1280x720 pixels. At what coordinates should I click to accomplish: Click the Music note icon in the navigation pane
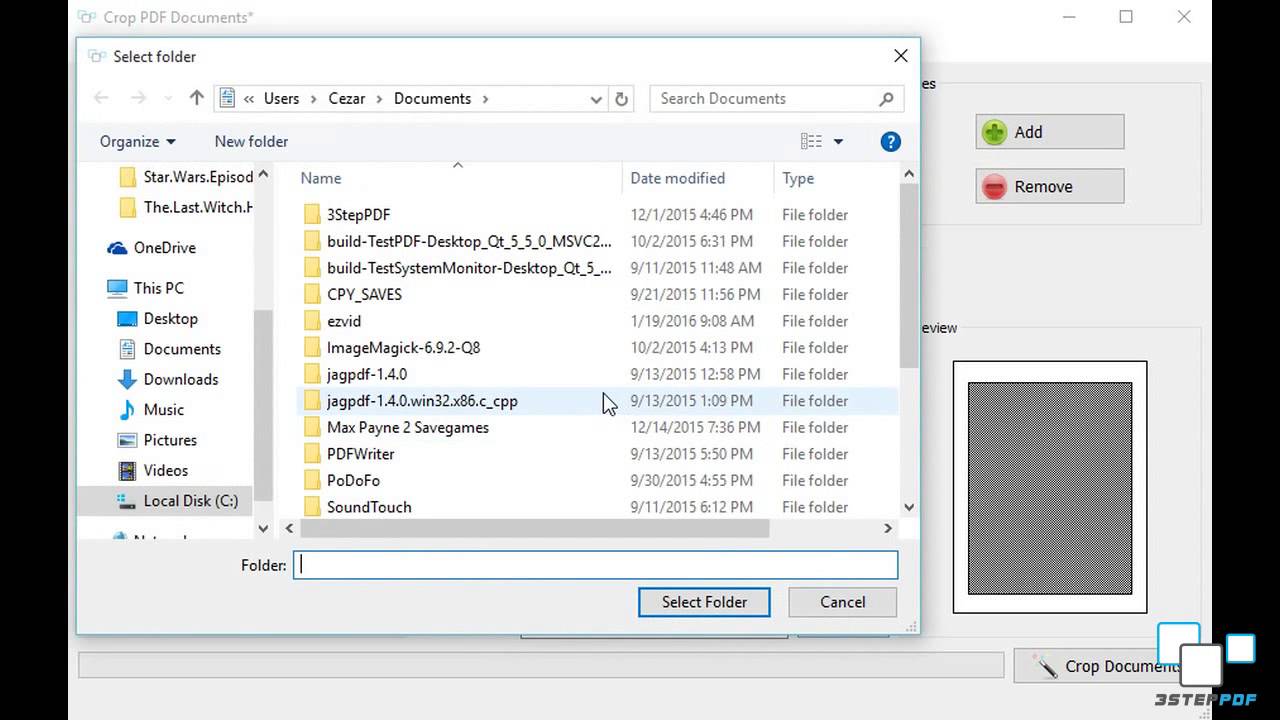click(x=127, y=410)
